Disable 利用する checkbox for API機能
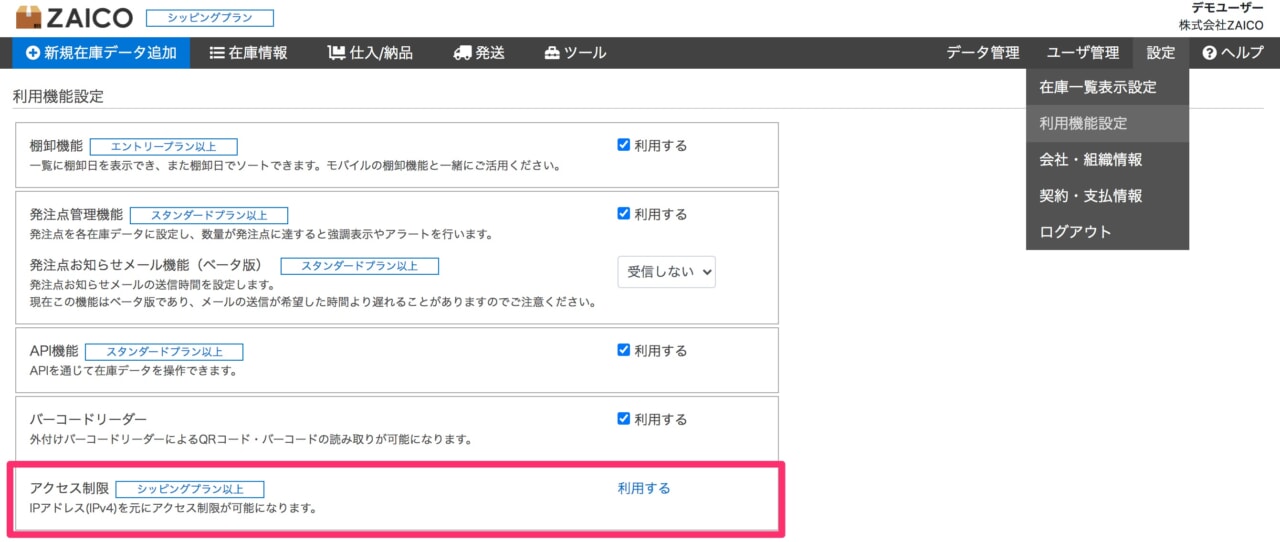Image resolution: width=1280 pixels, height=542 pixels. click(624, 350)
